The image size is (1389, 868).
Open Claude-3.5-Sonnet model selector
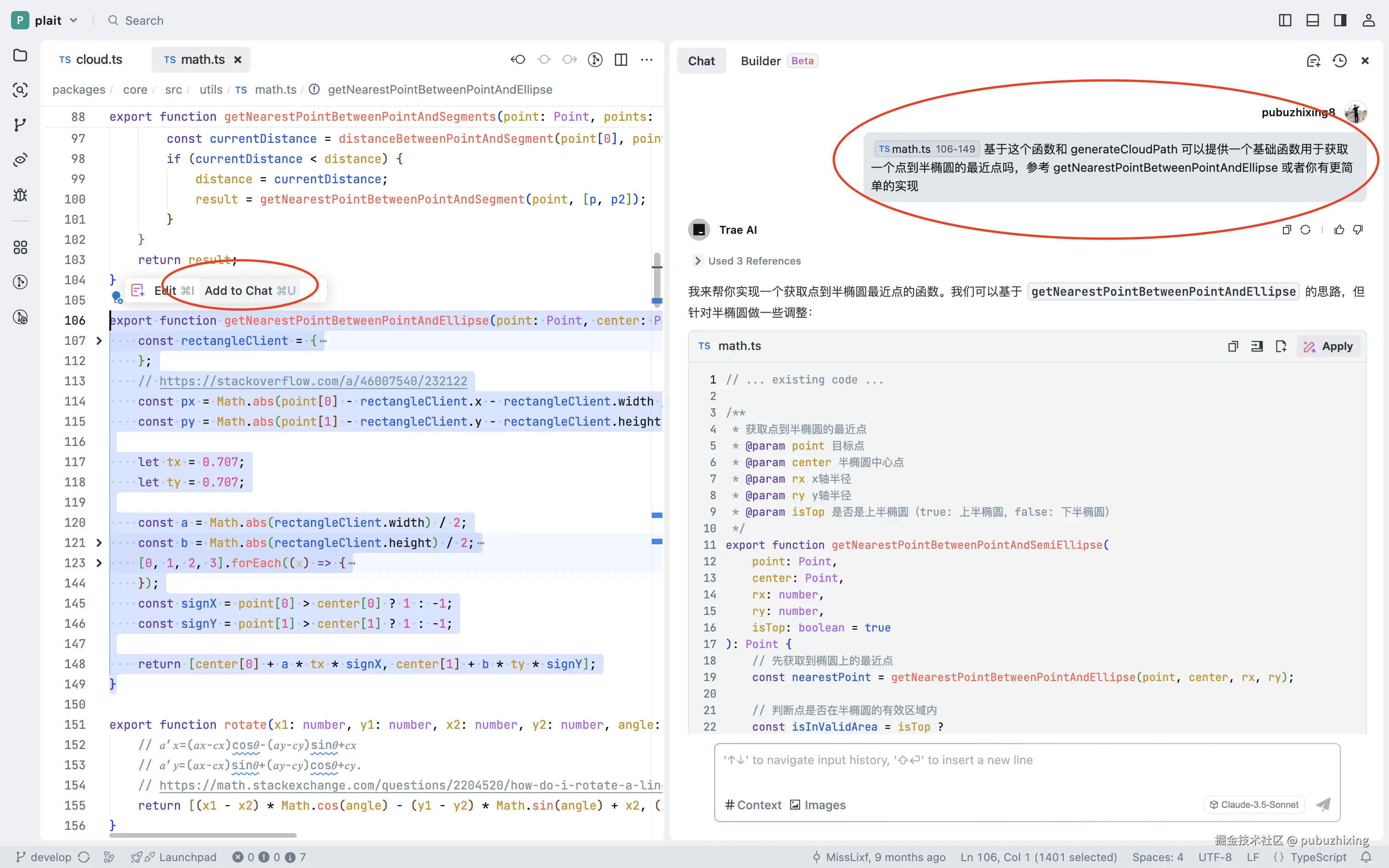pyautogui.click(x=1254, y=805)
